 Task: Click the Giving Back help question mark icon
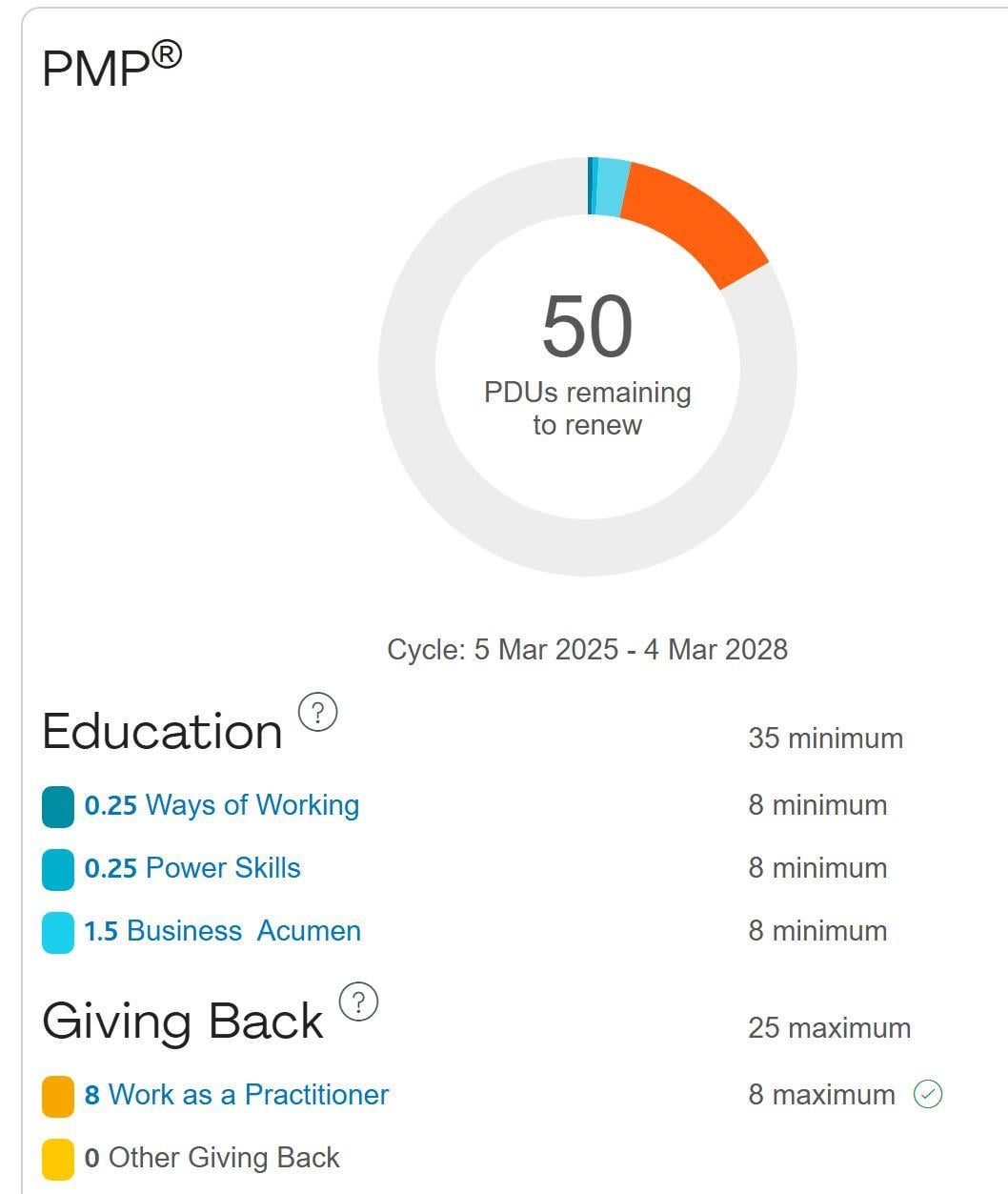click(358, 1002)
